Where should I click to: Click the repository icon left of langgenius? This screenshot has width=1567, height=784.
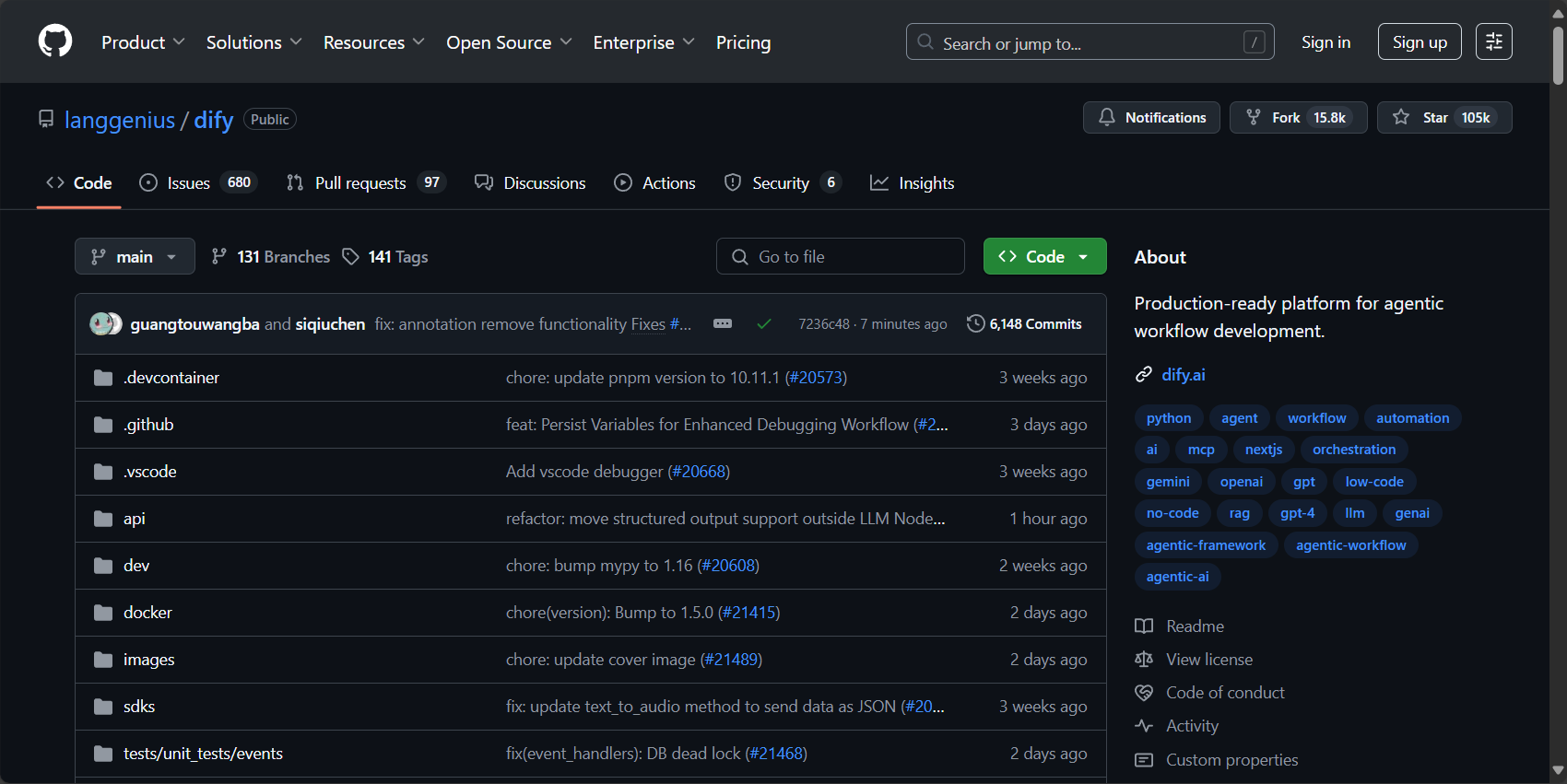pyautogui.click(x=46, y=119)
